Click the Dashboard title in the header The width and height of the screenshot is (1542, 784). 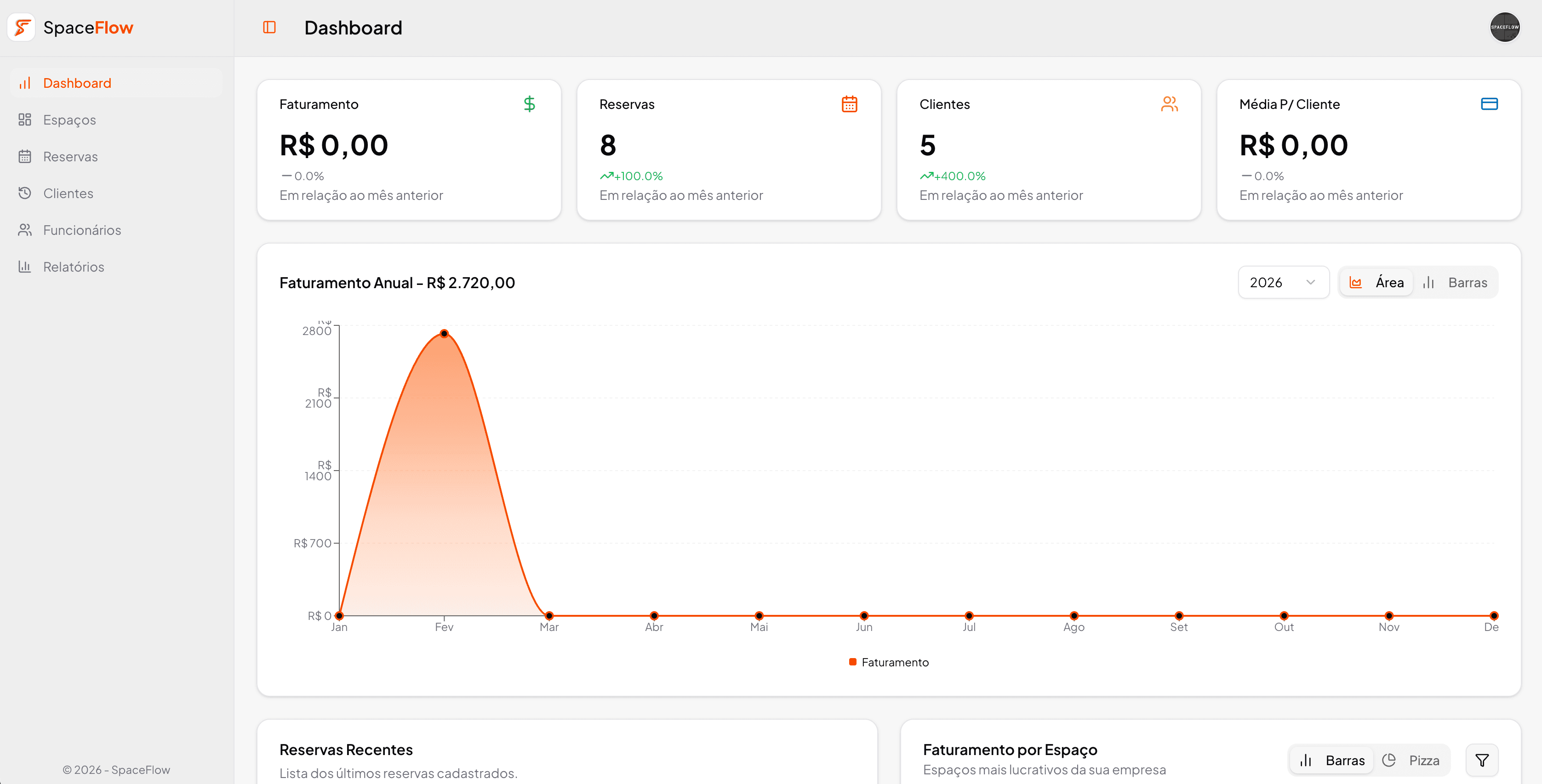(353, 27)
